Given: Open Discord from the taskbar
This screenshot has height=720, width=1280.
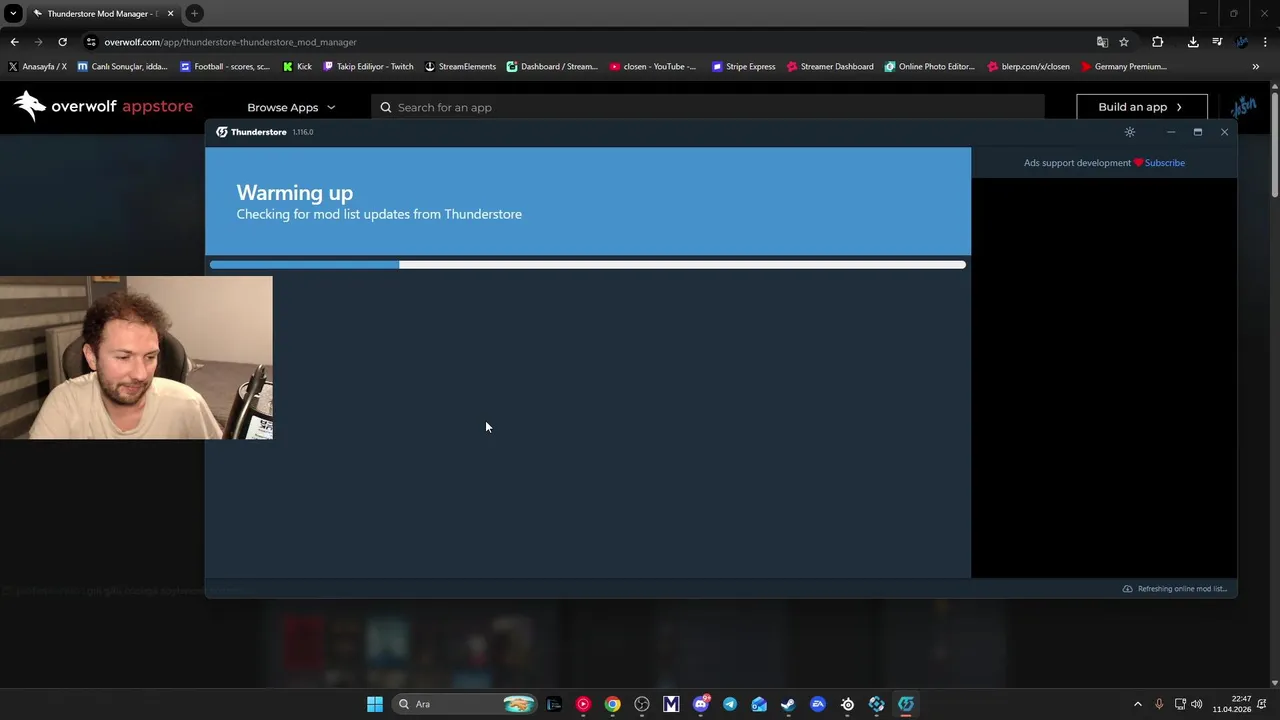Looking at the screenshot, I should pyautogui.click(x=701, y=704).
